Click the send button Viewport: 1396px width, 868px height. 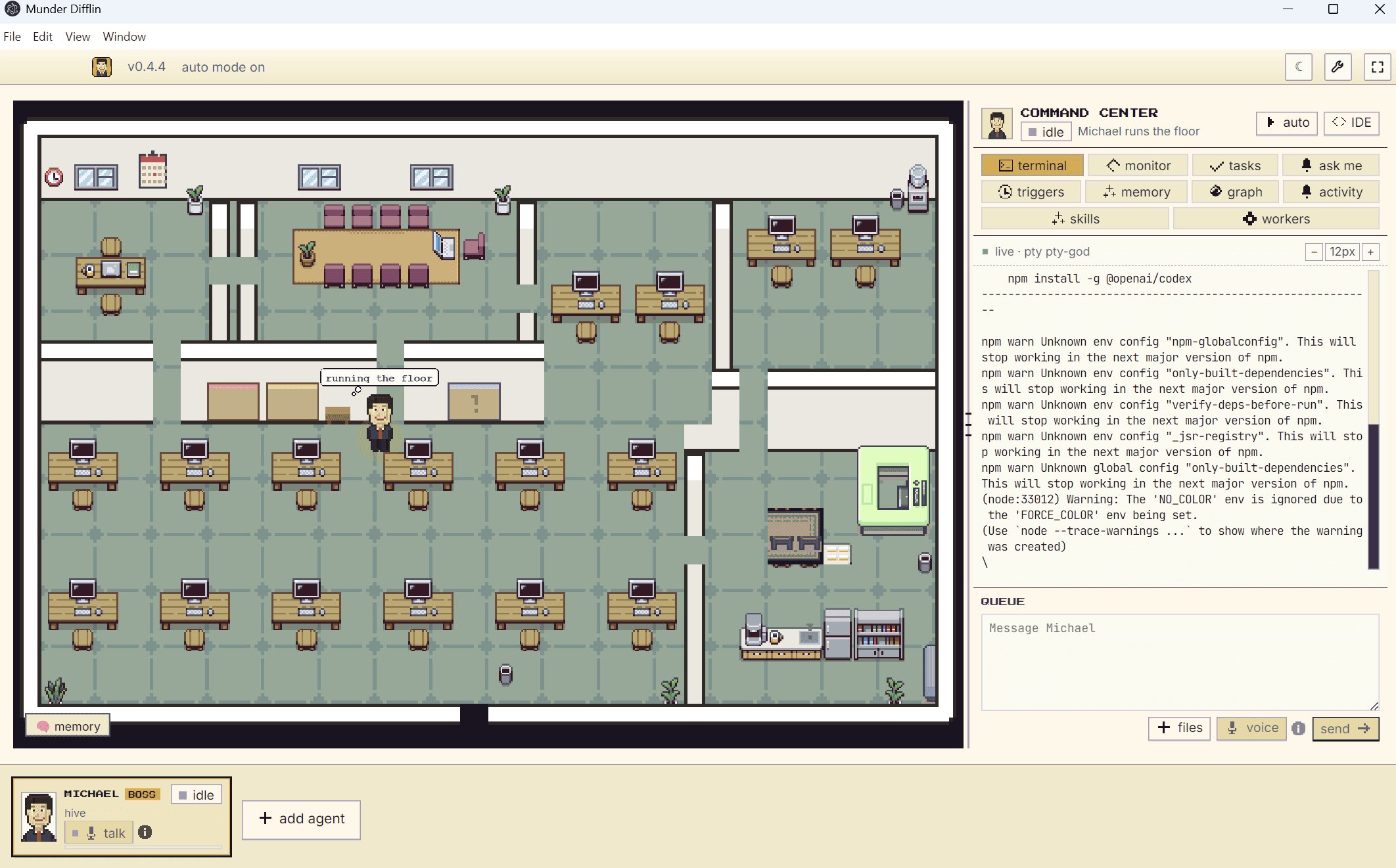tap(1345, 729)
